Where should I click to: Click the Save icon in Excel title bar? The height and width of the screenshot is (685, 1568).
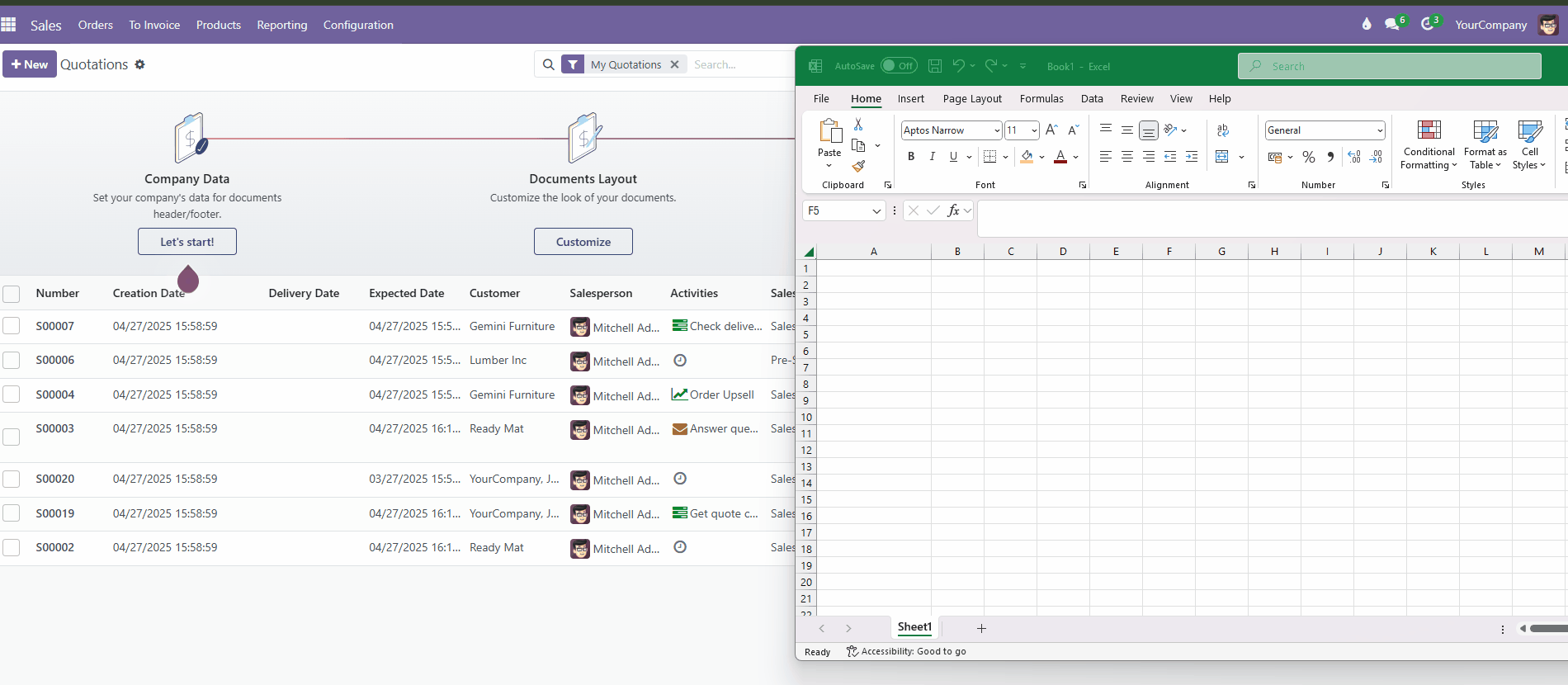pyautogui.click(x=935, y=66)
